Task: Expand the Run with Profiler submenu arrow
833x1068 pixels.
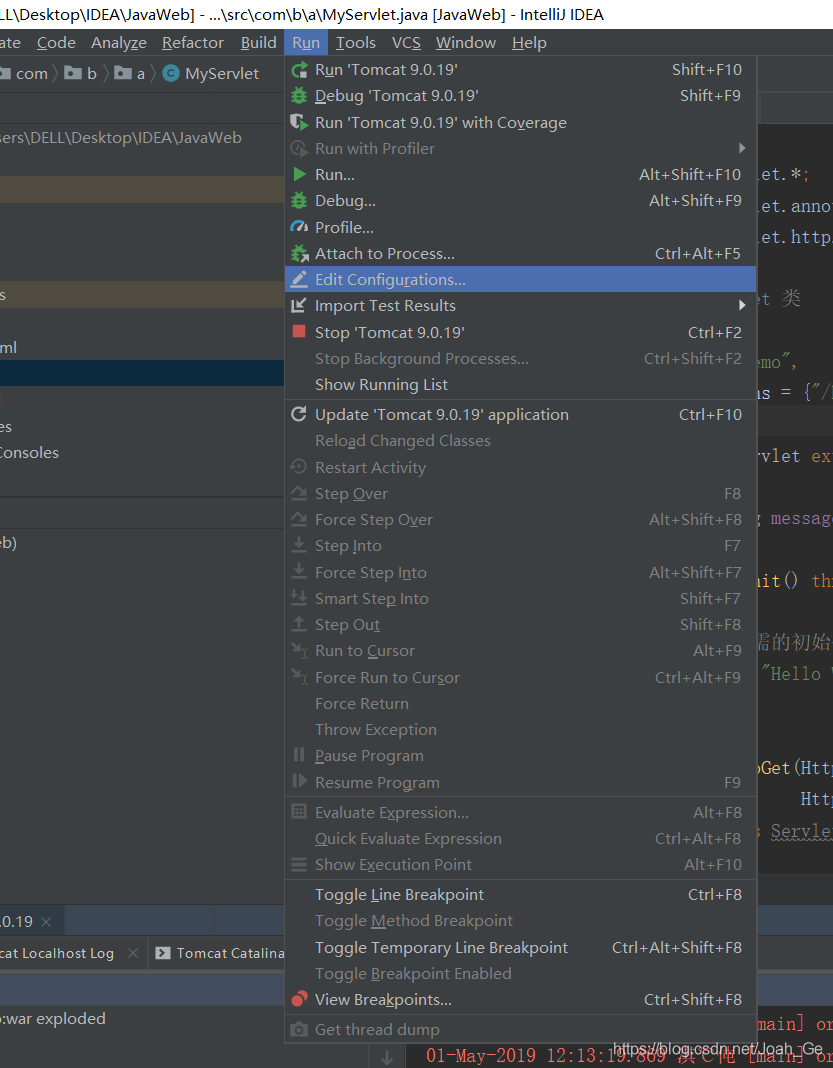Action: pyautogui.click(x=742, y=148)
